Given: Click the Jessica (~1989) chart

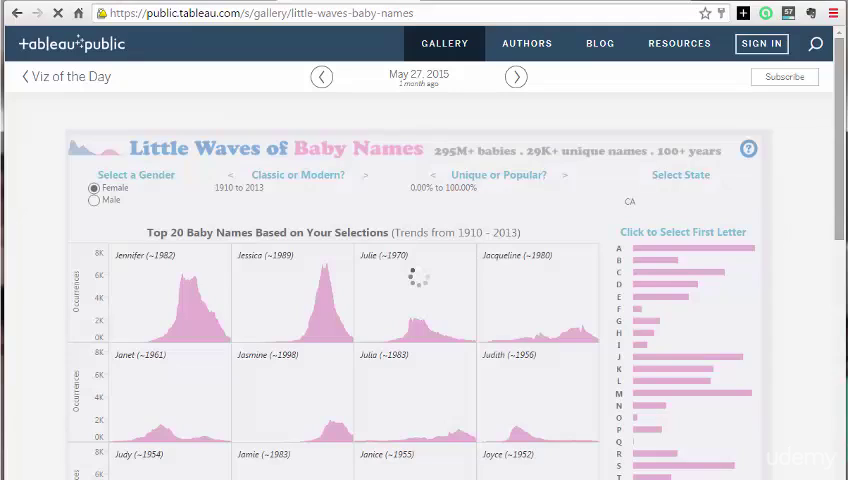Looking at the screenshot, I should [293, 294].
